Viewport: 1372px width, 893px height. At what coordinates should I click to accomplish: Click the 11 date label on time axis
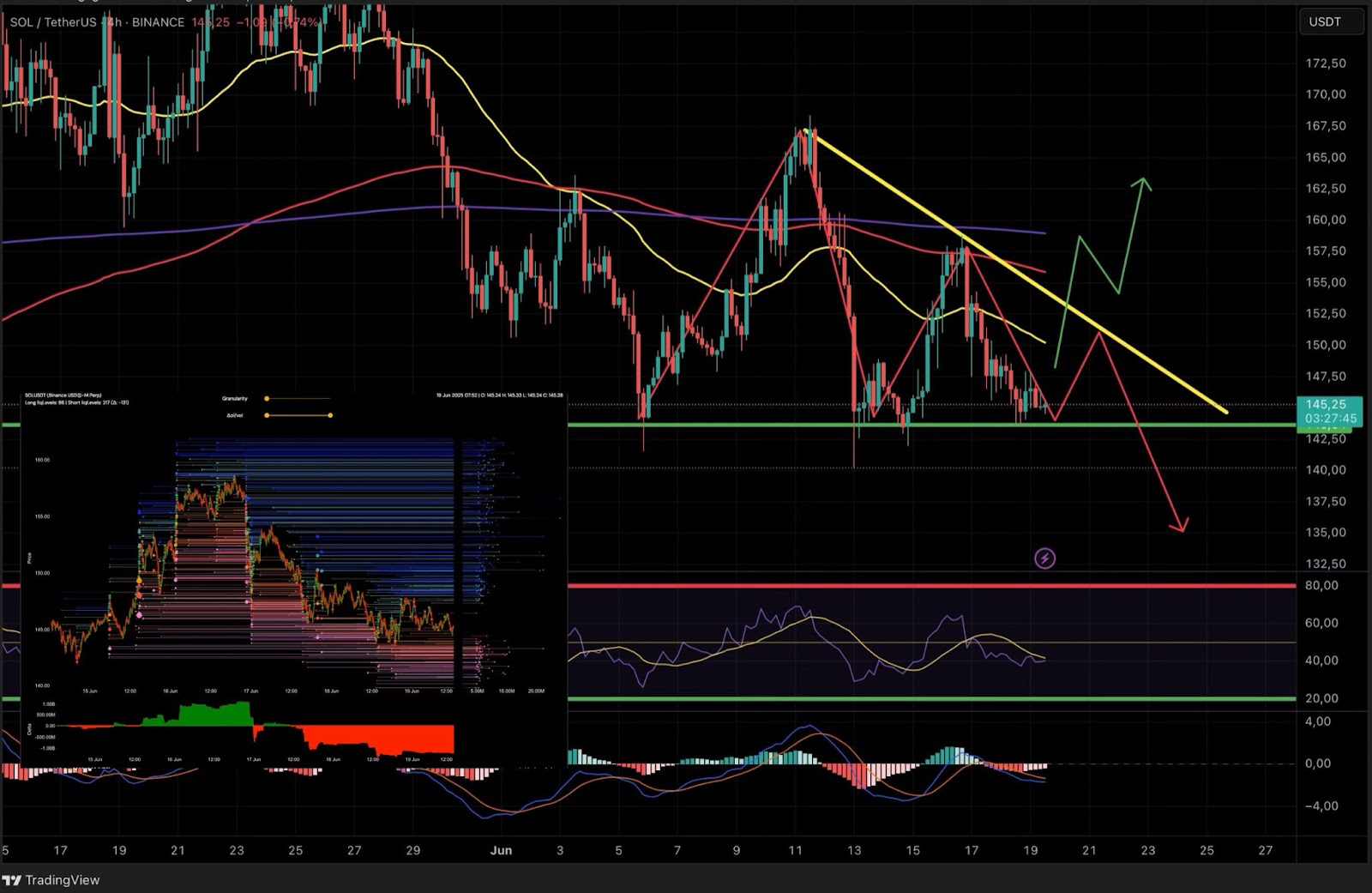tap(796, 850)
